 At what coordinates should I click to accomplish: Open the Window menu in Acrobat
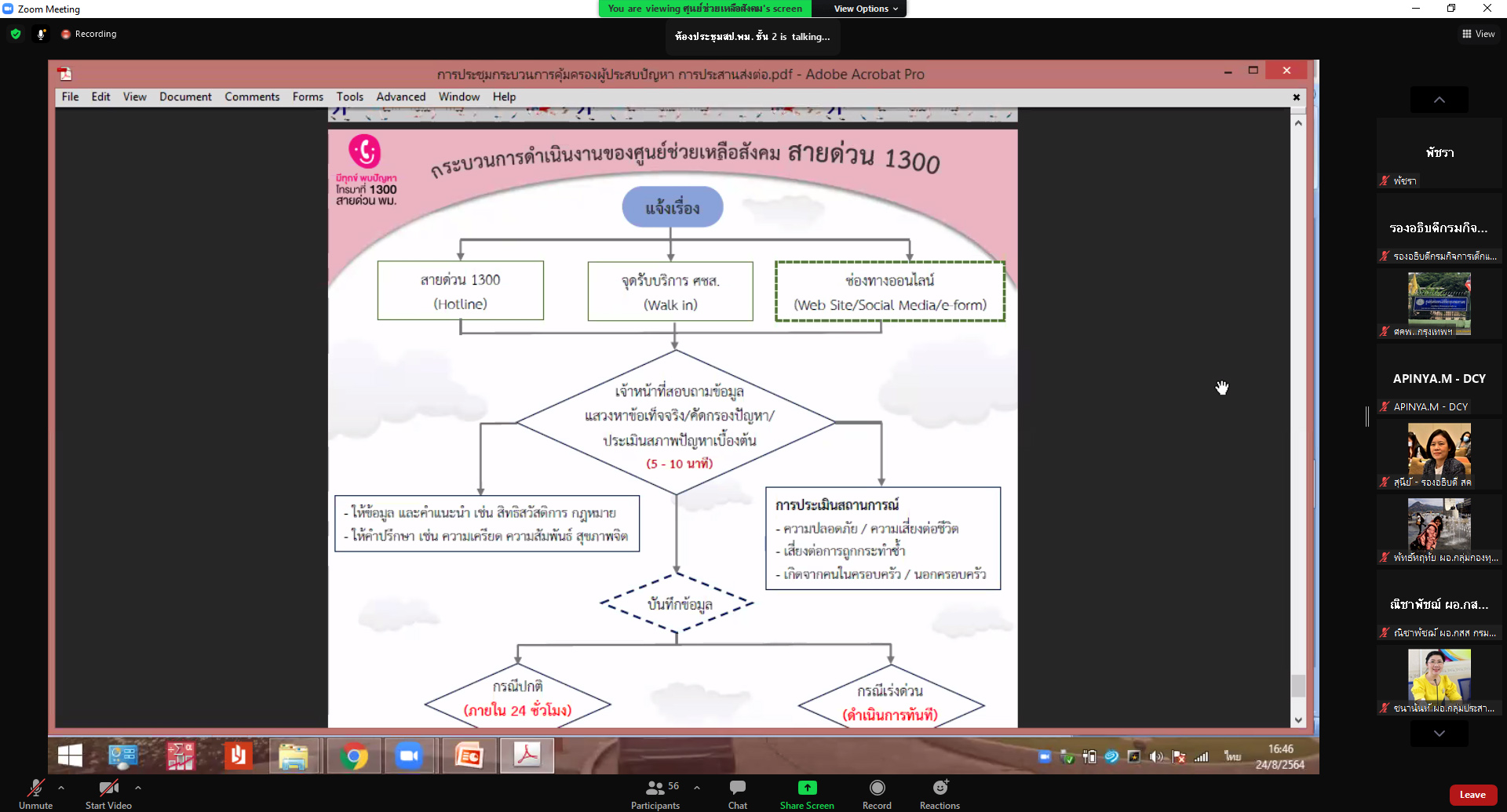(459, 96)
